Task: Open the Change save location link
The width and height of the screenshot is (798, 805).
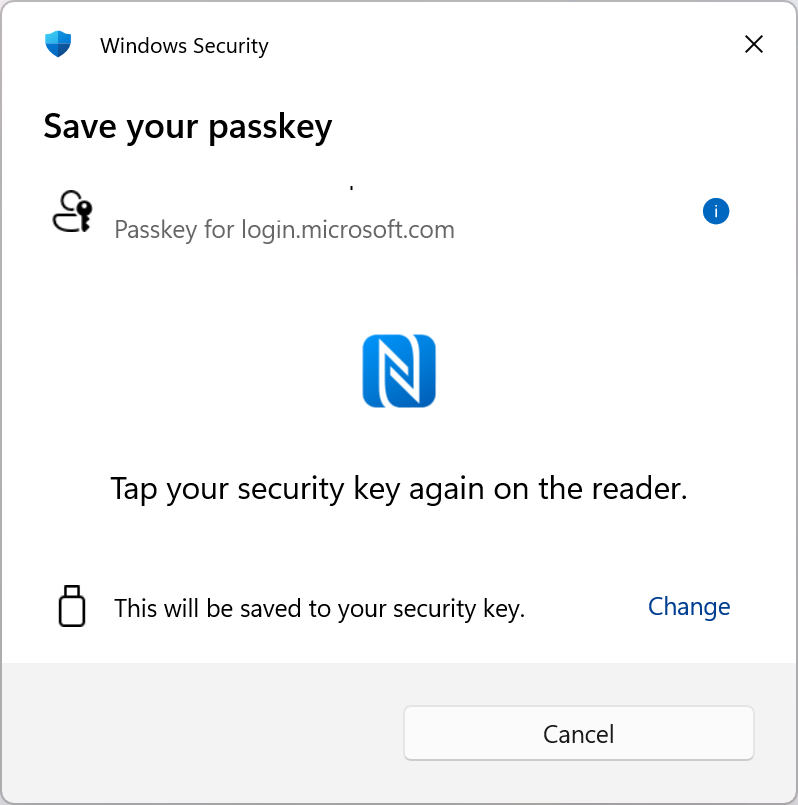Action: point(689,607)
